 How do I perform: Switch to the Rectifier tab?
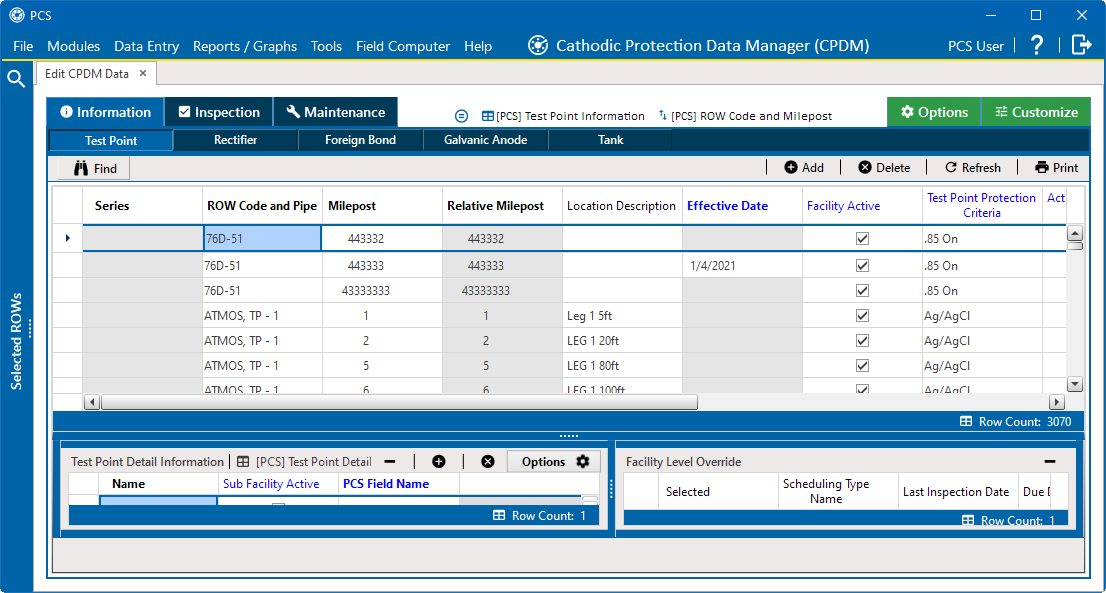tap(235, 140)
